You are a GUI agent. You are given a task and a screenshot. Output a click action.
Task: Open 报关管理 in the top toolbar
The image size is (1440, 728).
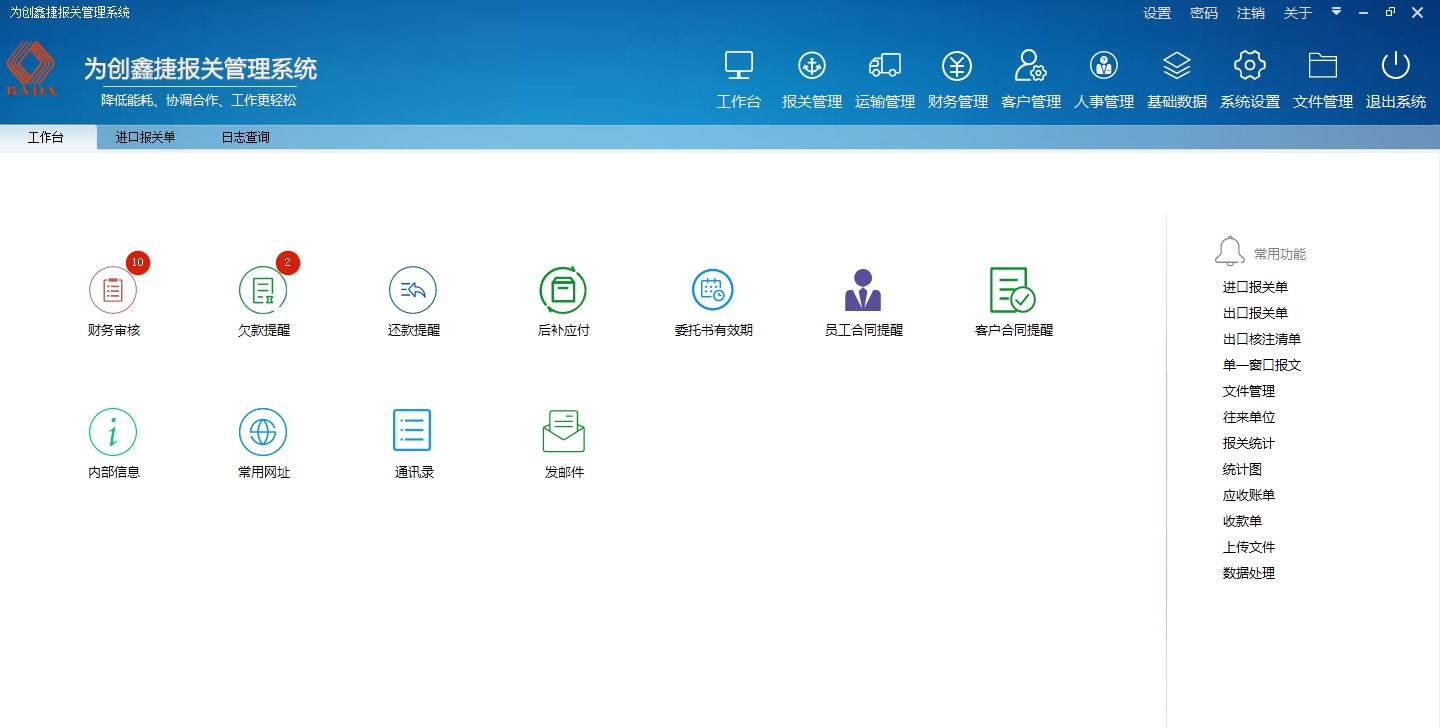812,80
